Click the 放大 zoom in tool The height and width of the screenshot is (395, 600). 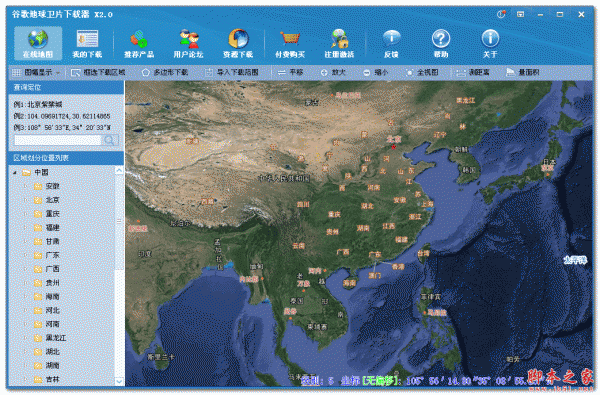333,72
